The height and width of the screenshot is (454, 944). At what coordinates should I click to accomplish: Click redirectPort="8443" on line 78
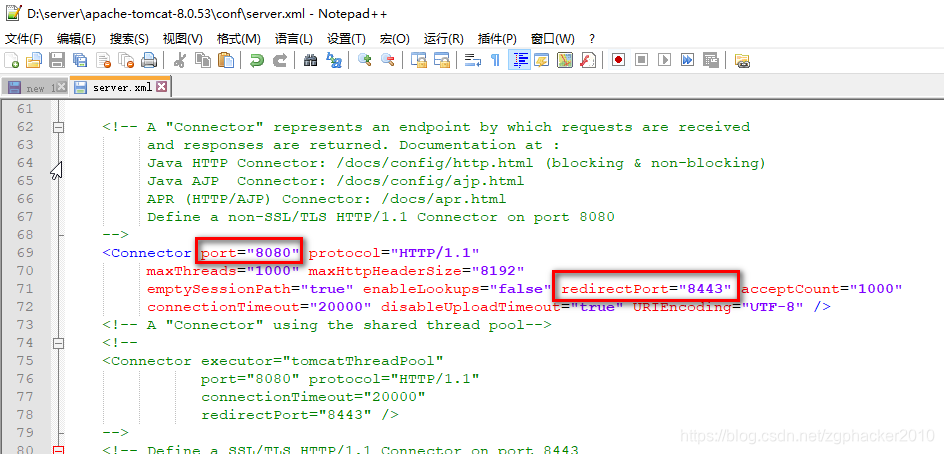pos(286,415)
